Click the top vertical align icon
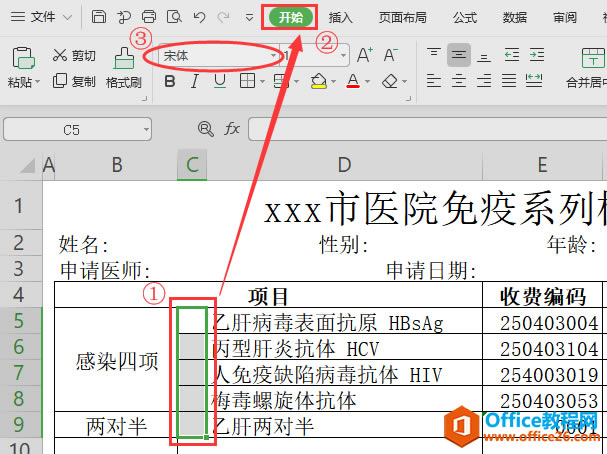 [434, 55]
